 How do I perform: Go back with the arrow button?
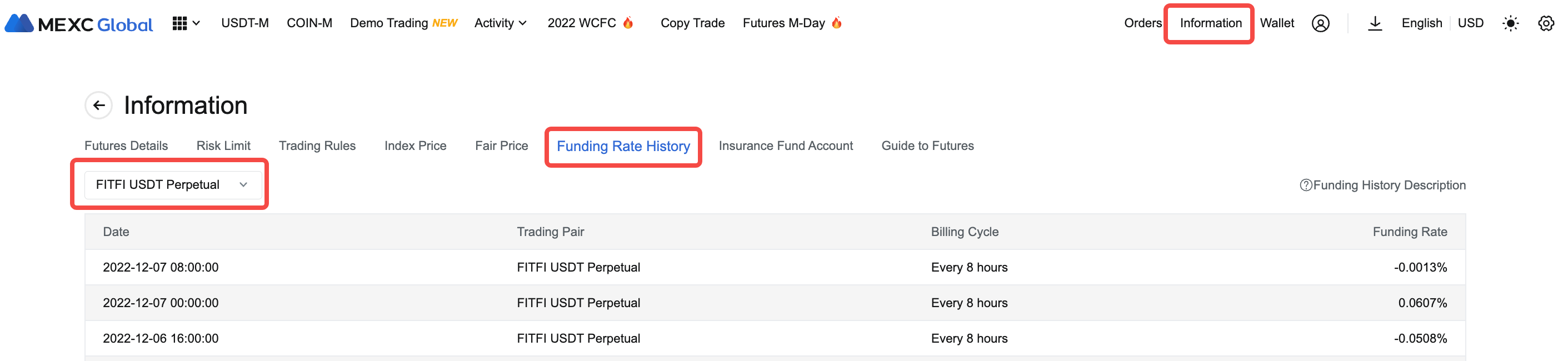point(98,106)
